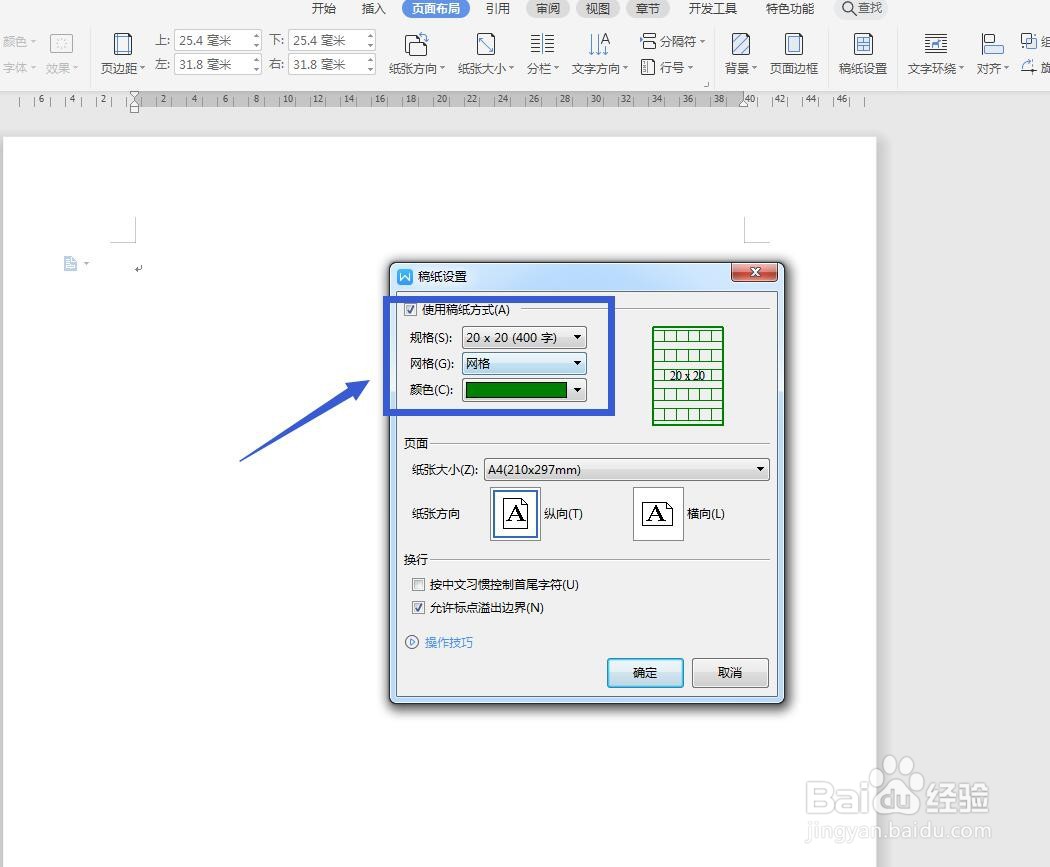
Task: Click the green color swatch
Action: (x=516, y=390)
